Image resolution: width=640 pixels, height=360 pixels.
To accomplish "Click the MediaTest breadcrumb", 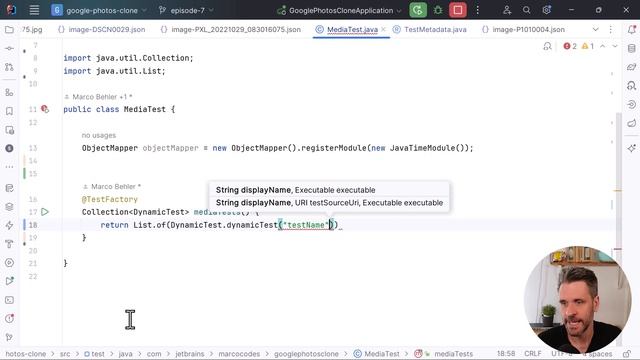I will [377, 354].
